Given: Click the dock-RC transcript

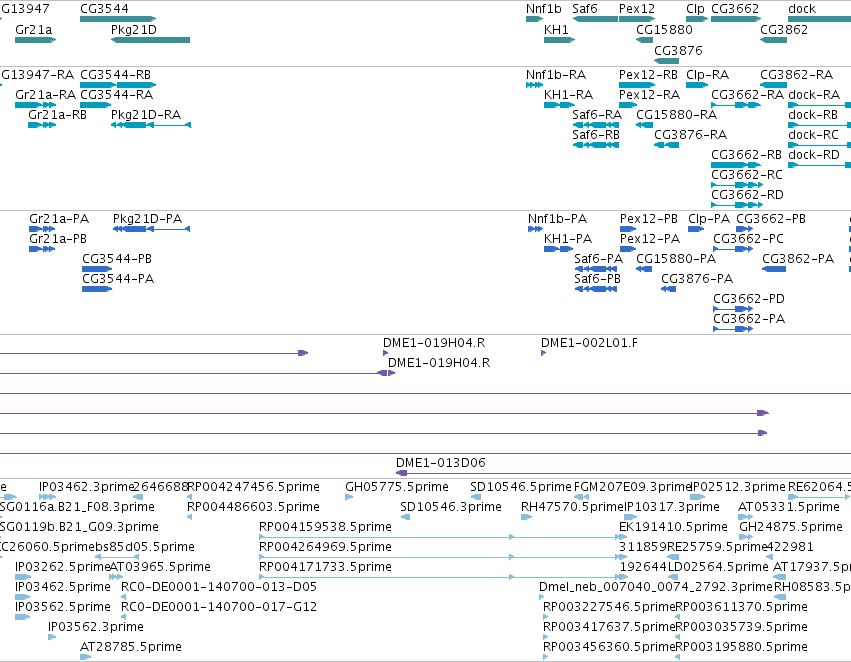Looking at the screenshot, I should tap(820, 145).
